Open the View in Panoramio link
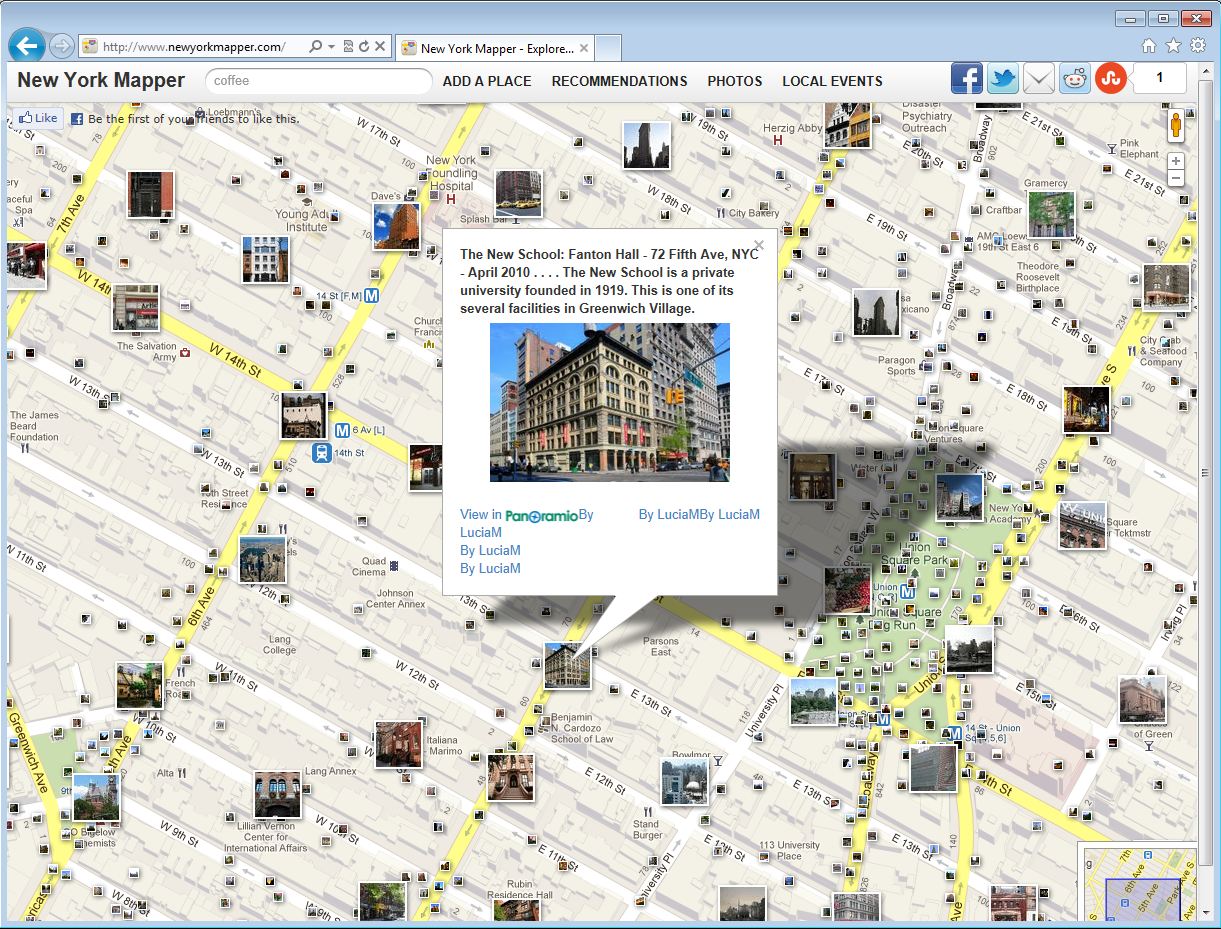Viewport: 1221px width, 929px height. click(x=519, y=515)
